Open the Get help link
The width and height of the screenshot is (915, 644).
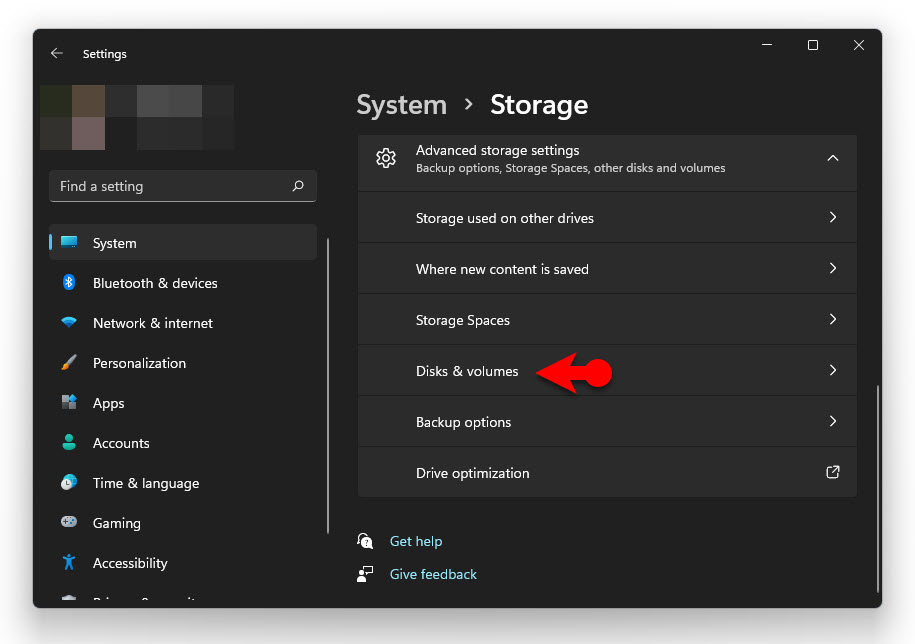[x=416, y=541]
